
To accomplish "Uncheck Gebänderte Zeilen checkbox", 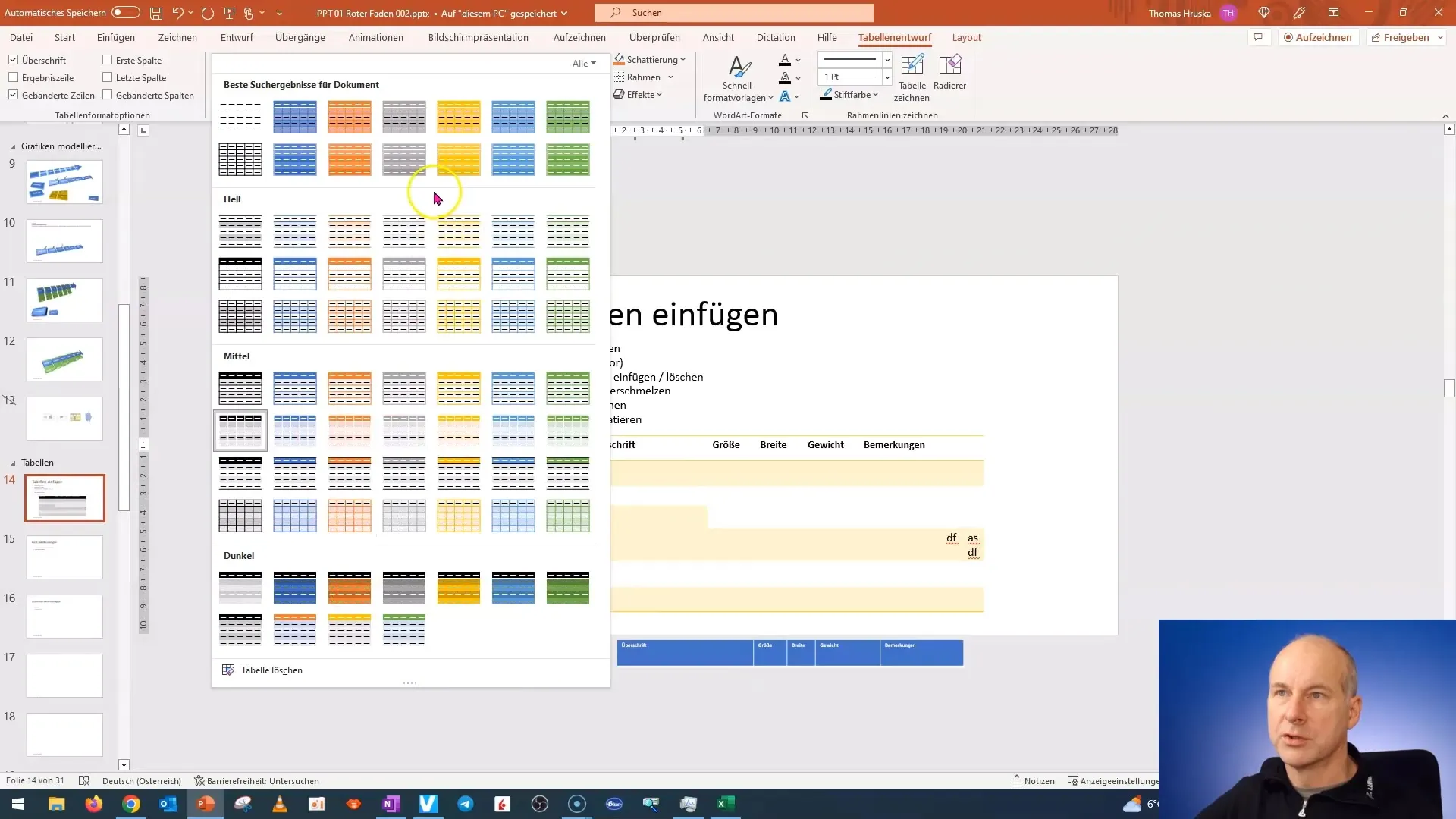I will 13,95.
